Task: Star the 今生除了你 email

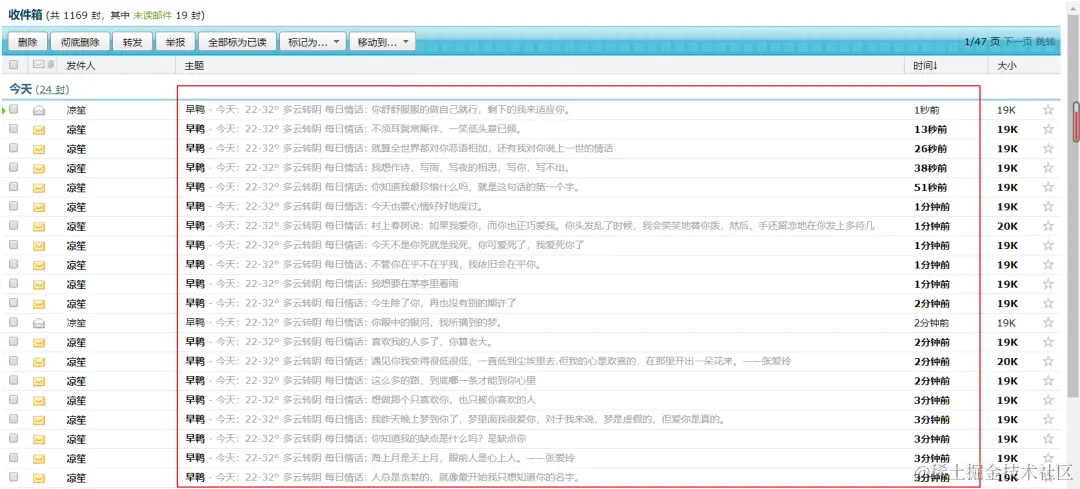Action: coord(1048,302)
